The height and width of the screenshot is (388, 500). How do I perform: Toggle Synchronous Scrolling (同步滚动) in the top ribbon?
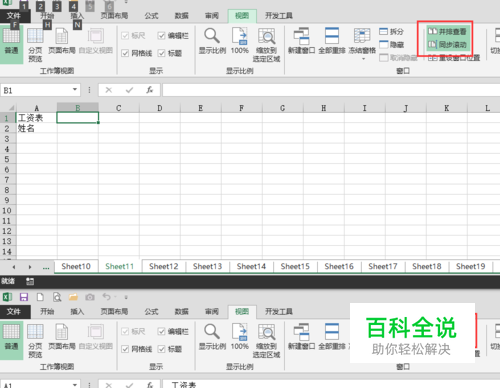447,44
